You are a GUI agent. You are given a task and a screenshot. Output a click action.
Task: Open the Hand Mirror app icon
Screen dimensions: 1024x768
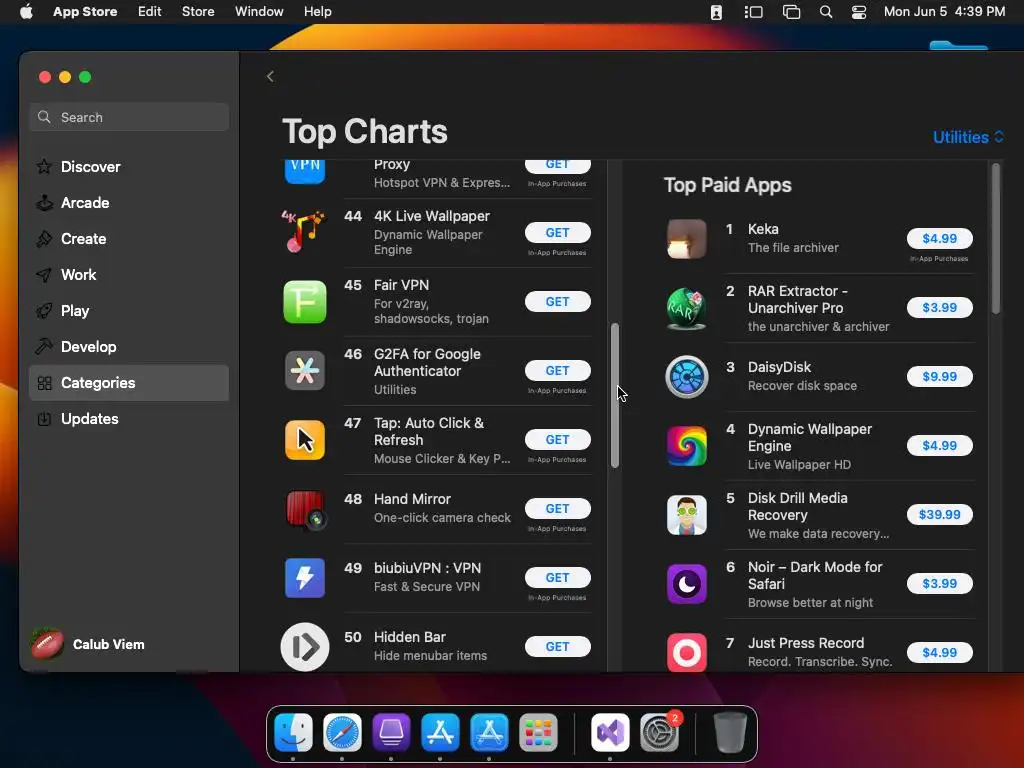pyautogui.click(x=304, y=509)
